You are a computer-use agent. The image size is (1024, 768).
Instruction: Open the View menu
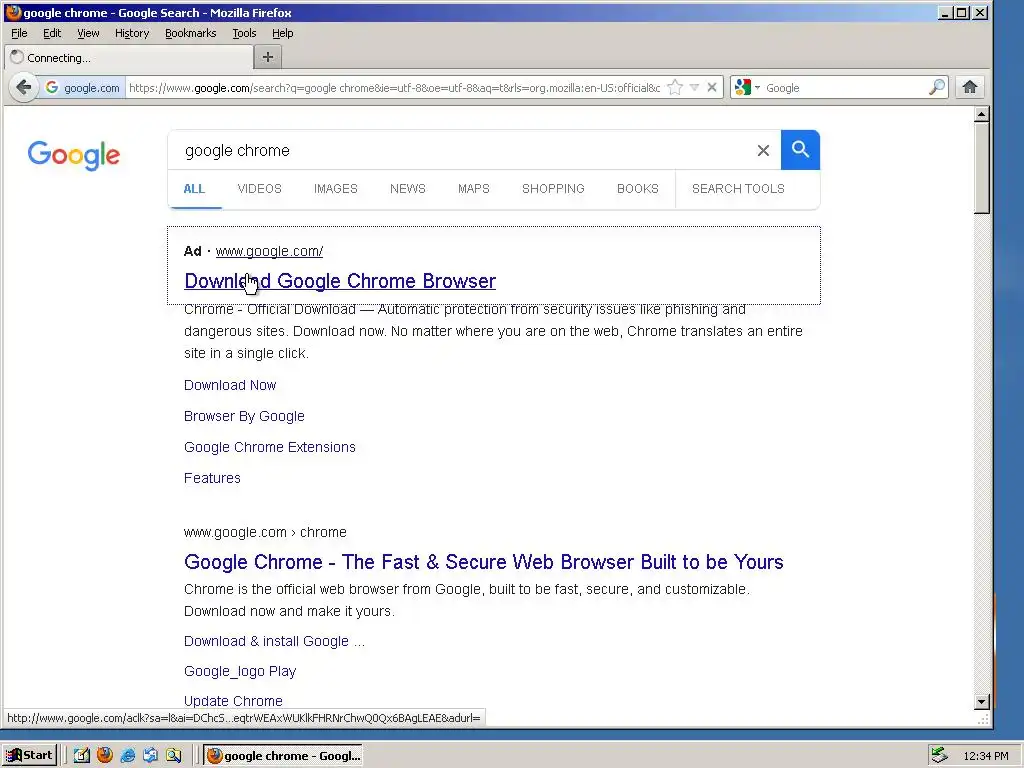click(x=88, y=33)
